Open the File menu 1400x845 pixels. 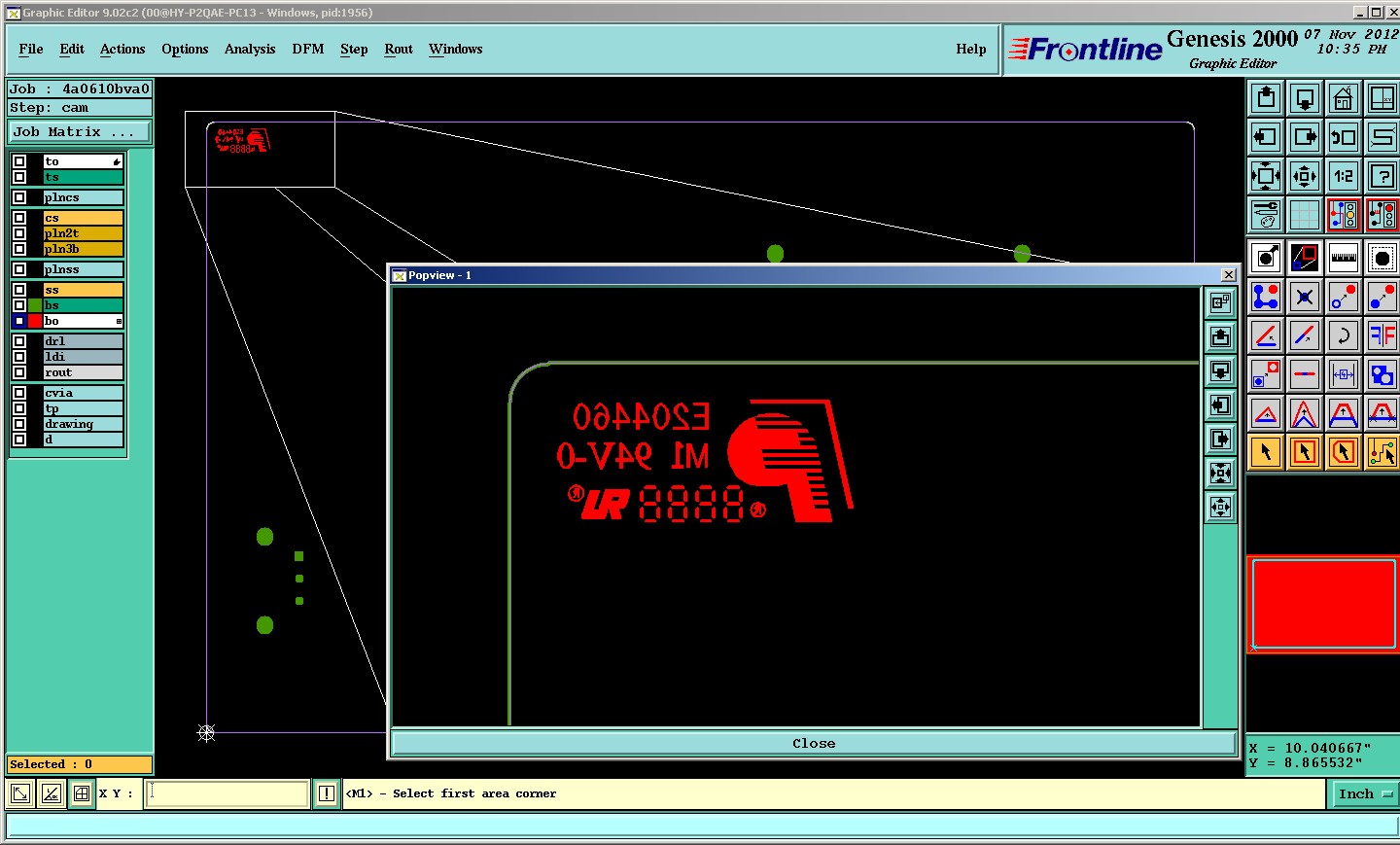[31, 49]
